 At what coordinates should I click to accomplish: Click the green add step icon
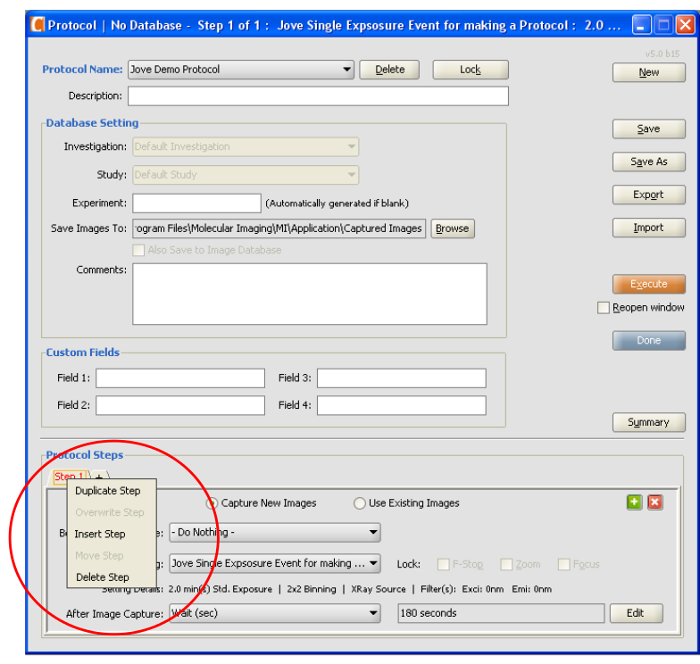coord(634,502)
